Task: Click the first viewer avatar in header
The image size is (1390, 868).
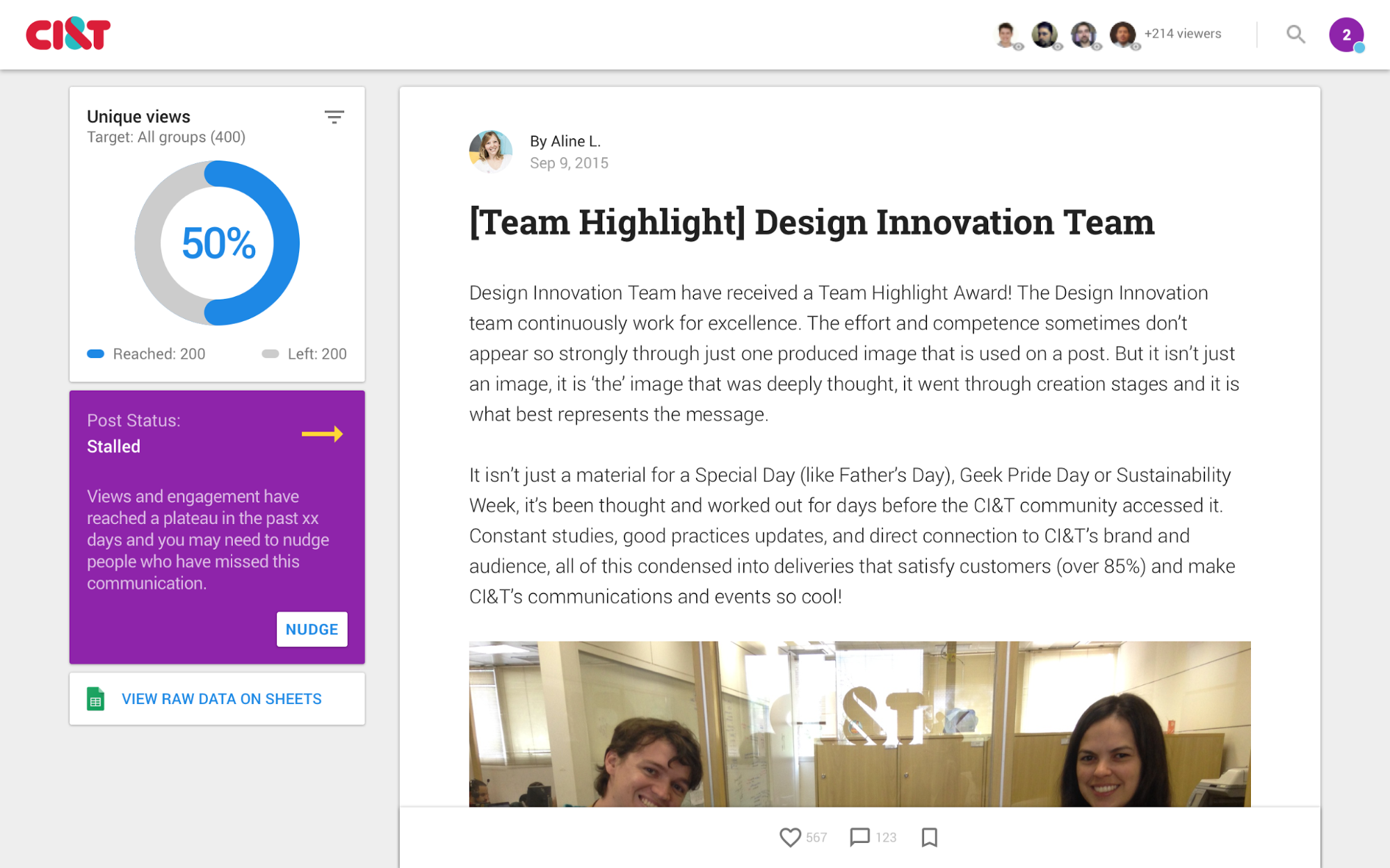Action: pyautogui.click(x=1005, y=34)
